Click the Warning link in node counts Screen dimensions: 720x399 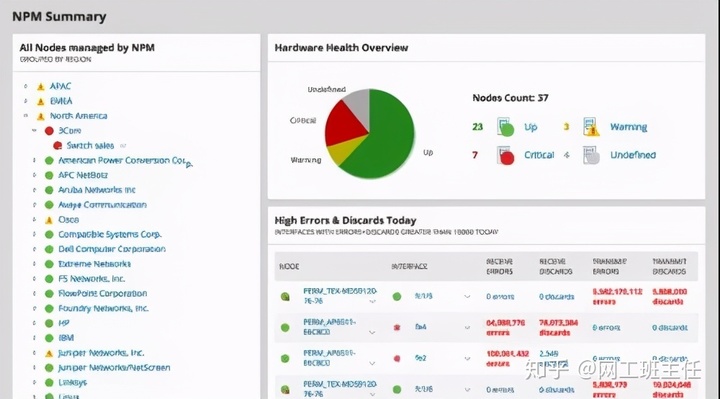point(628,127)
